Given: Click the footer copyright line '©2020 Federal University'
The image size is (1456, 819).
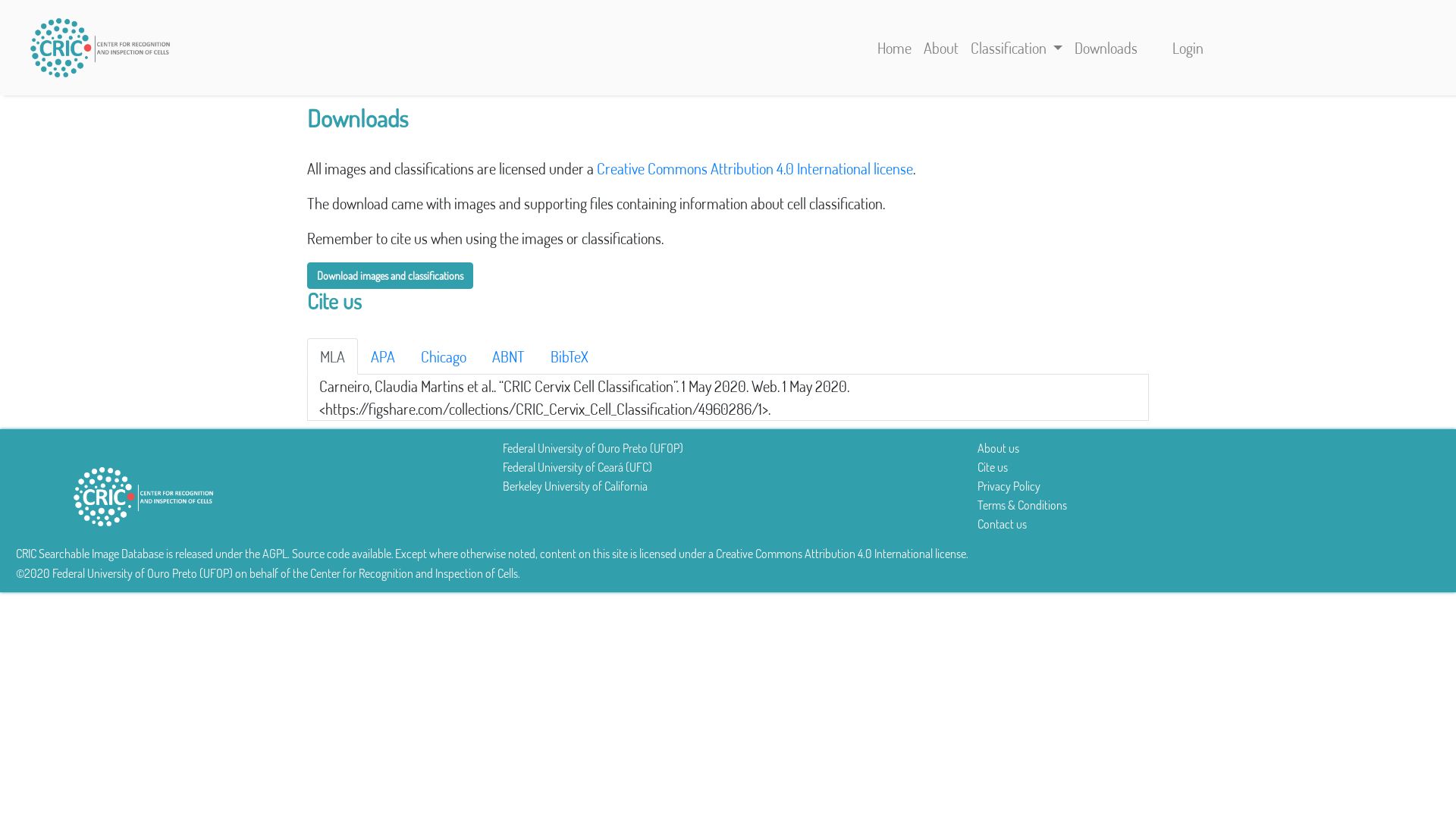Looking at the screenshot, I should tap(268, 573).
